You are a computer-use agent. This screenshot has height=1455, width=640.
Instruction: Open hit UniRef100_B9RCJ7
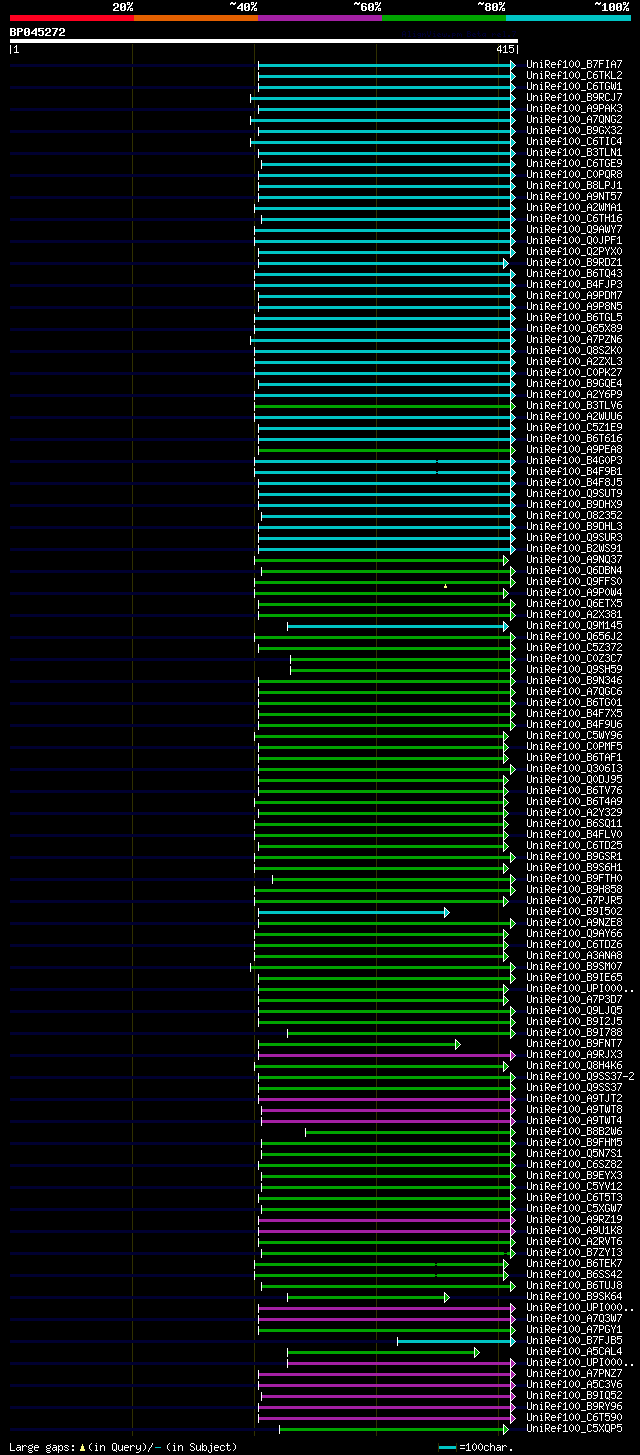[573, 97]
